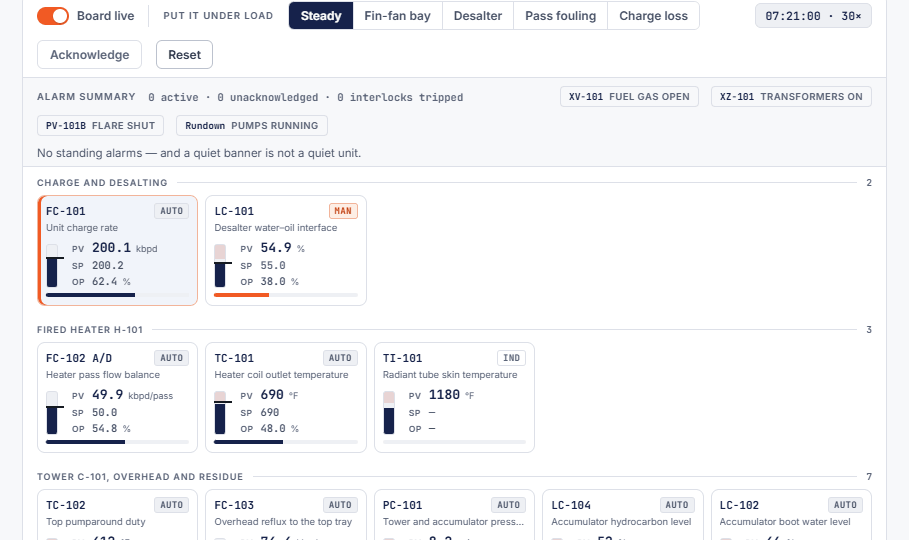This screenshot has width=909, height=540.
Task: Click the FIRED HEATER H-101 section header
Action: pyautogui.click(x=90, y=329)
